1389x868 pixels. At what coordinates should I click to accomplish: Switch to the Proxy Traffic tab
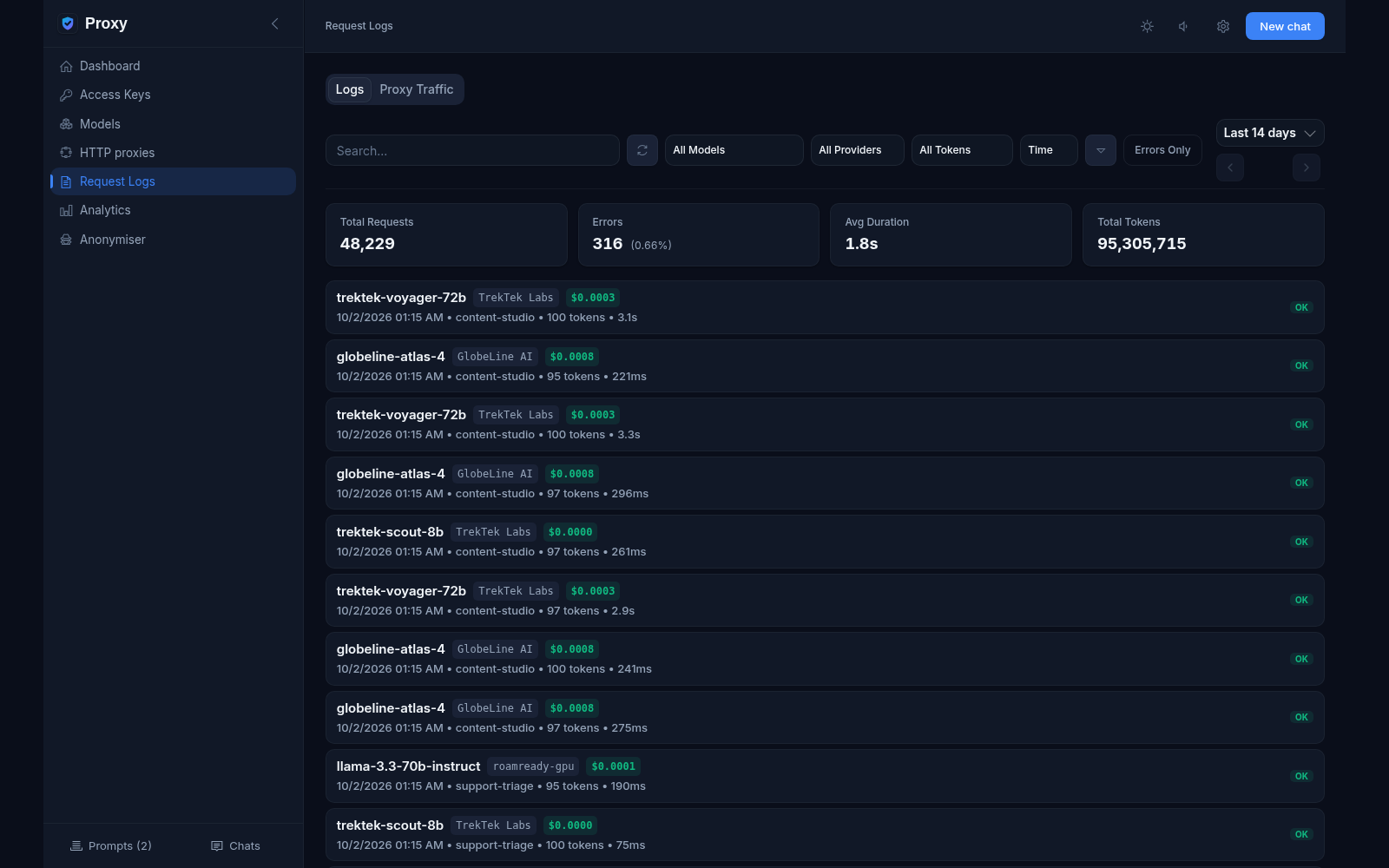416,89
